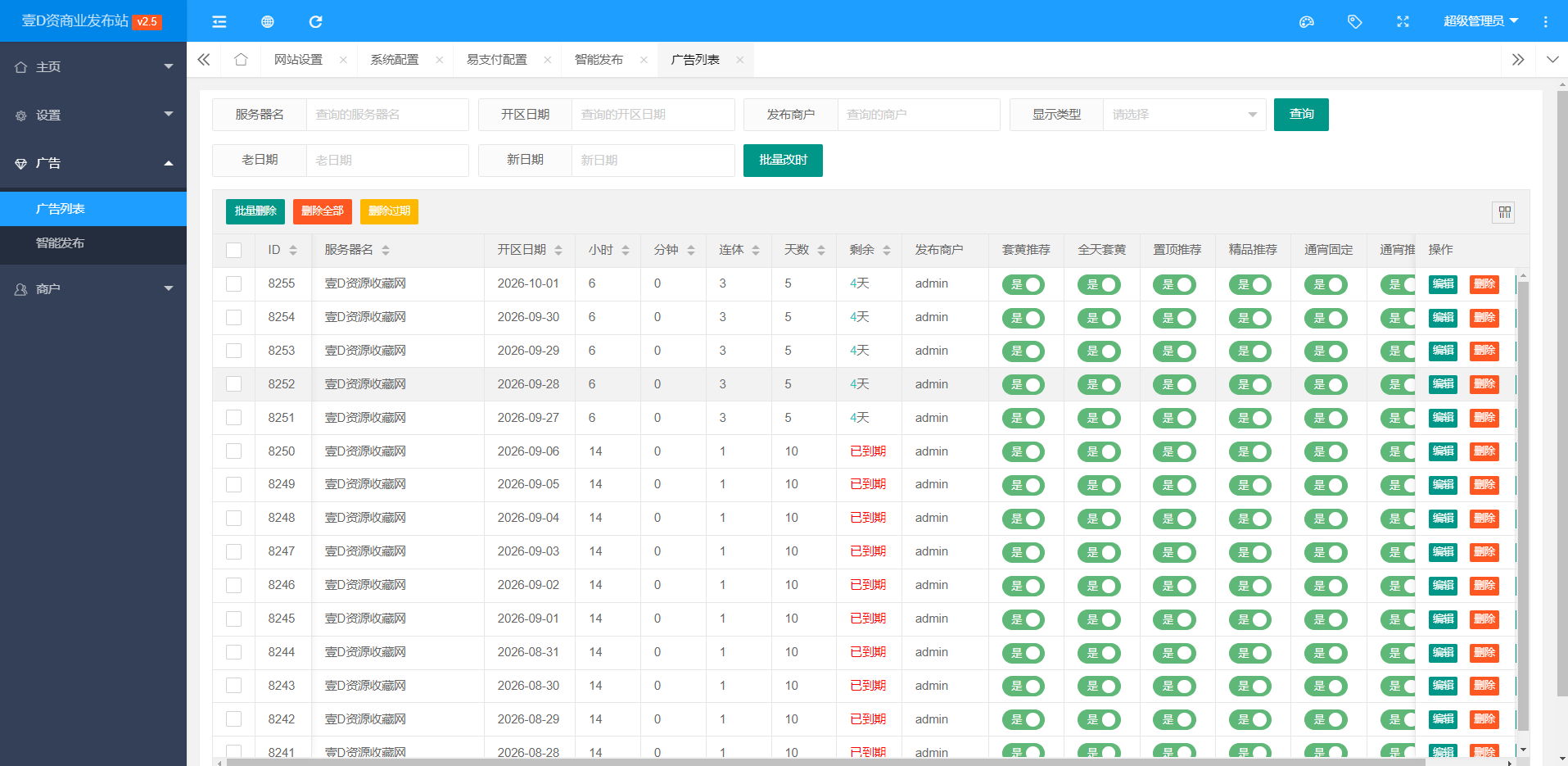The width and height of the screenshot is (1568, 766).
Task: Focus the 服务器名 search input
Action: coord(386,115)
